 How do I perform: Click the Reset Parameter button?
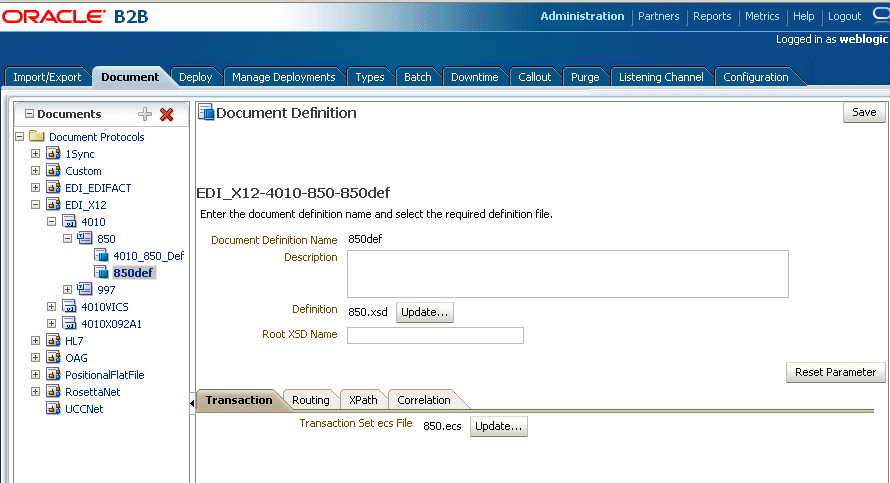[x=836, y=372]
